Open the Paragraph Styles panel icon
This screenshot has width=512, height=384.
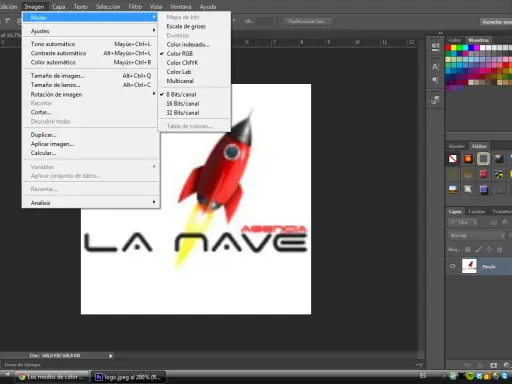pos(435,100)
